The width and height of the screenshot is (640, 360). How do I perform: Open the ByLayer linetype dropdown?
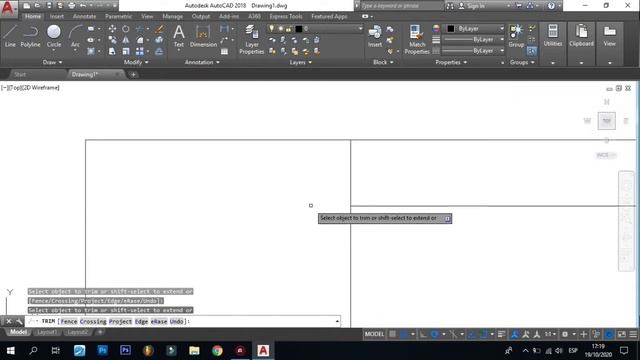[473, 51]
